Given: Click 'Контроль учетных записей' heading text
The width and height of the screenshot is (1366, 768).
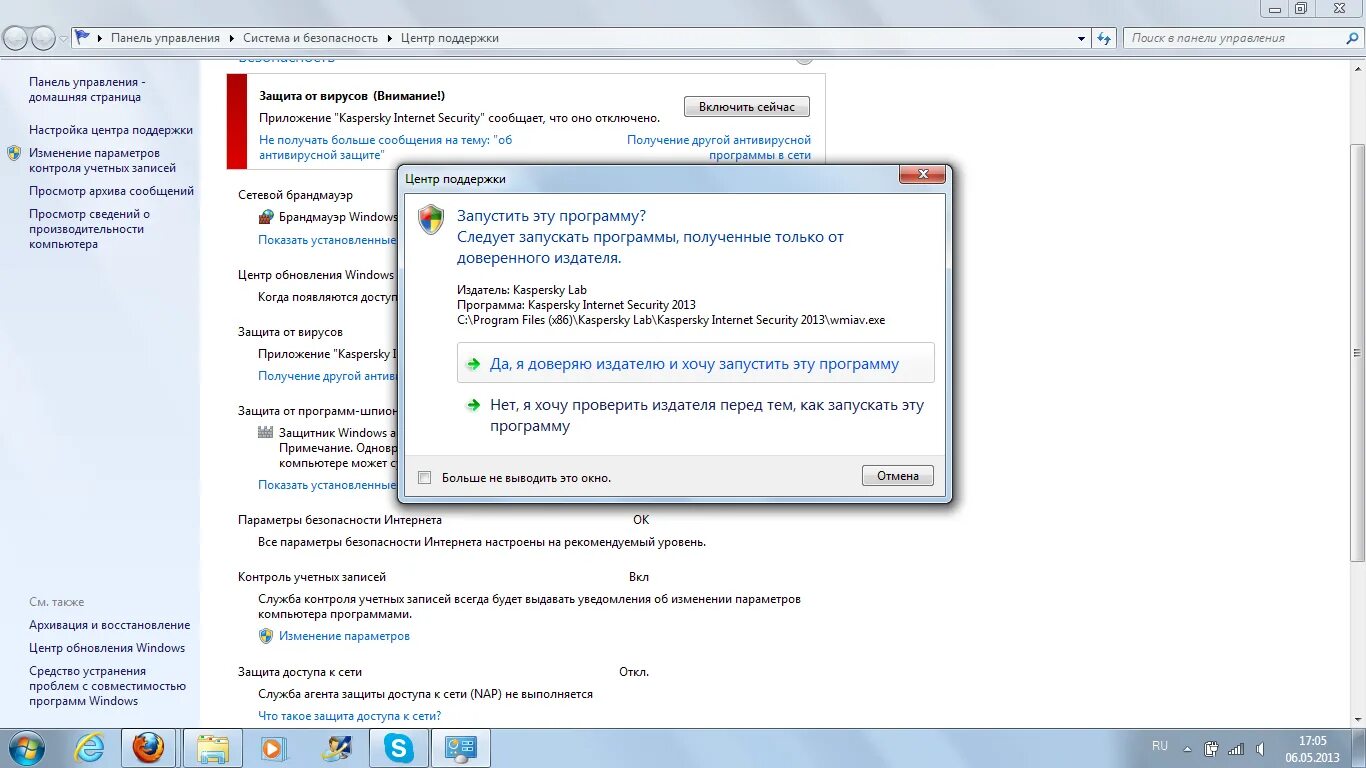Looking at the screenshot, I should [312, 577].
